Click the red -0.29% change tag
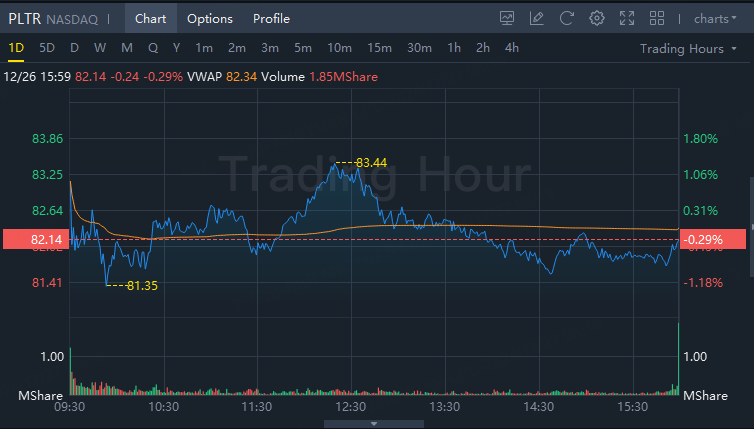This screenshot has width=754, height=429. coord(713,239)
